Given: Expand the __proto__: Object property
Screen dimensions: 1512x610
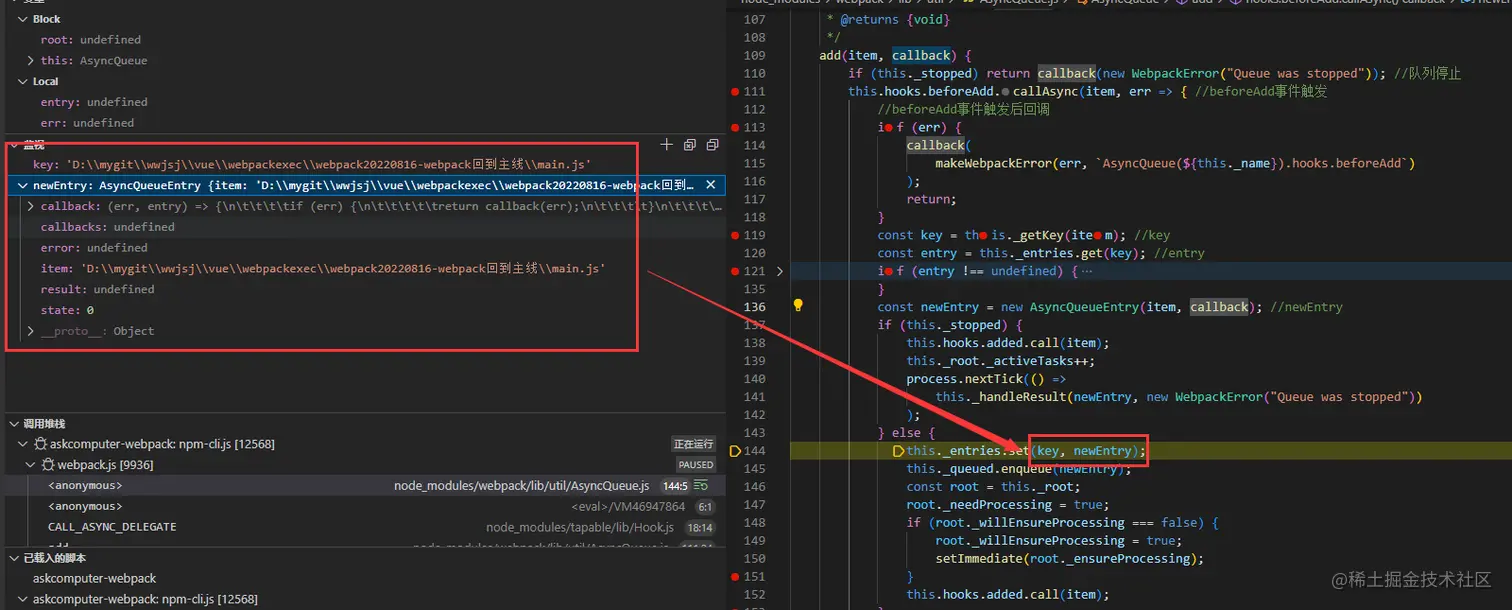Looking at the screenshot, I should [x=31, y=331].
